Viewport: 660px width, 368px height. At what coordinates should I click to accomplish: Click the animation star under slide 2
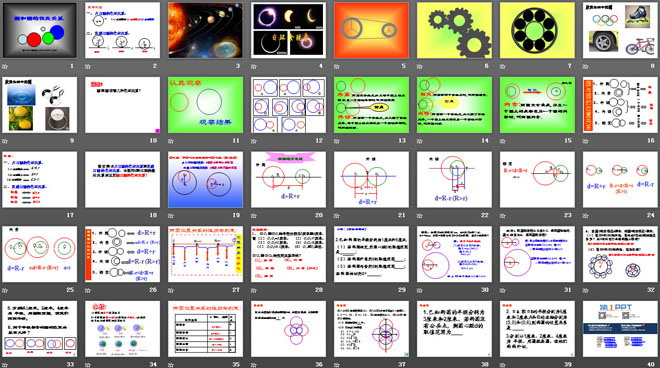point(88,67)
